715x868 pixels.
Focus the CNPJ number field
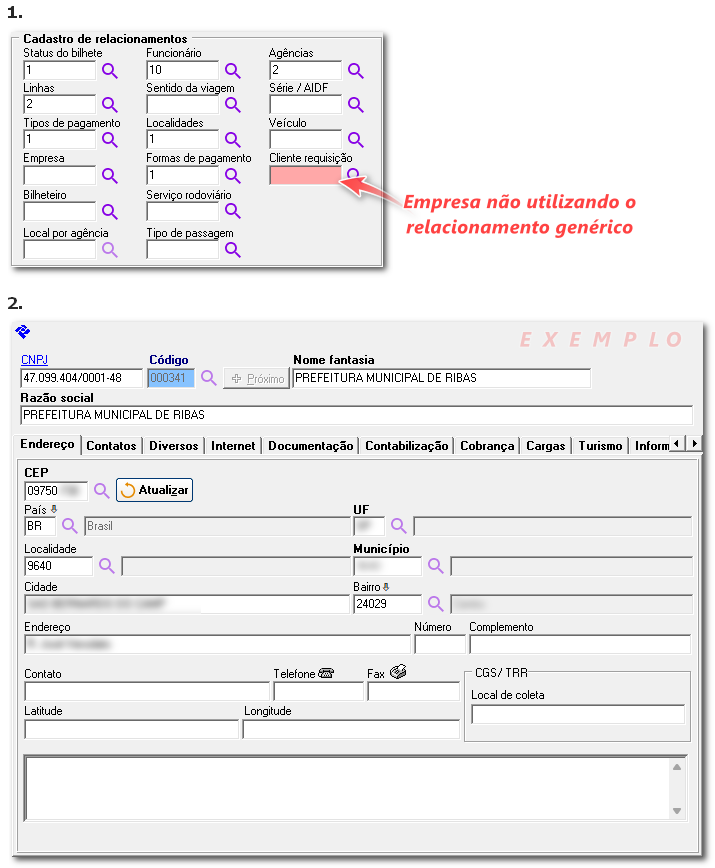(x=81, y=378)
